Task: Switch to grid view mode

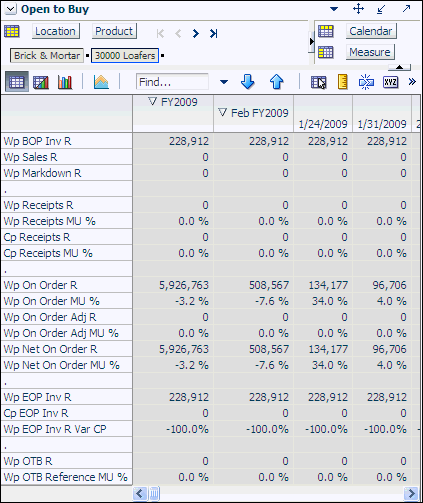Action: (x=17, y=82)
